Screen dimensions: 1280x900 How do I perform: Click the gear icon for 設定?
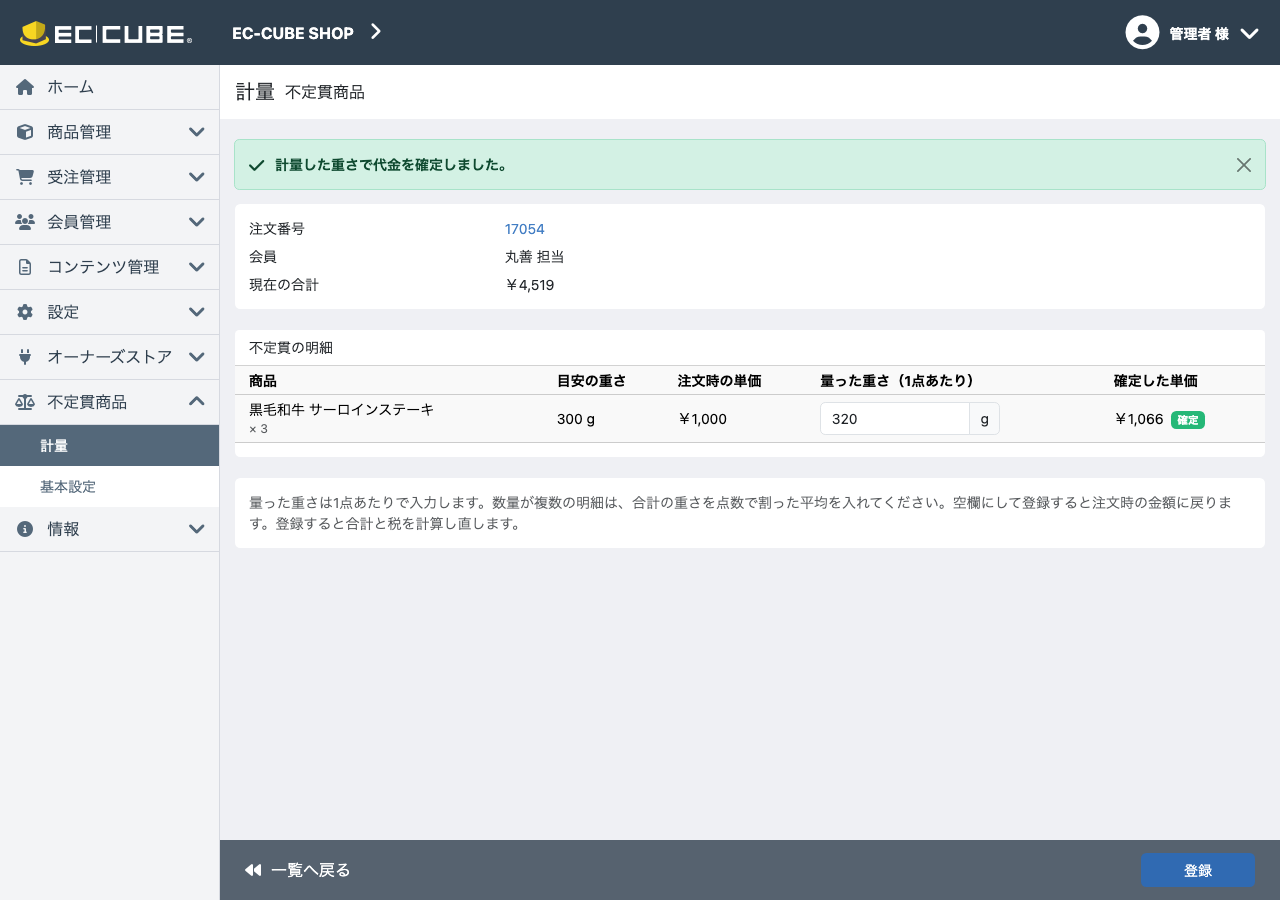(25, 312)
